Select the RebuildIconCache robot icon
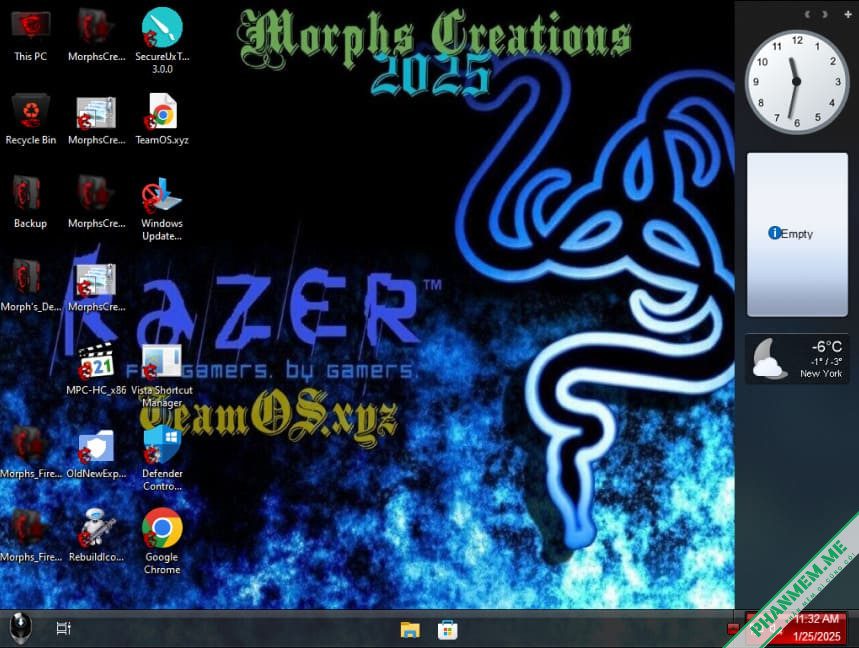The width and height of the screenshot is (859, 648). click(96, 535)
